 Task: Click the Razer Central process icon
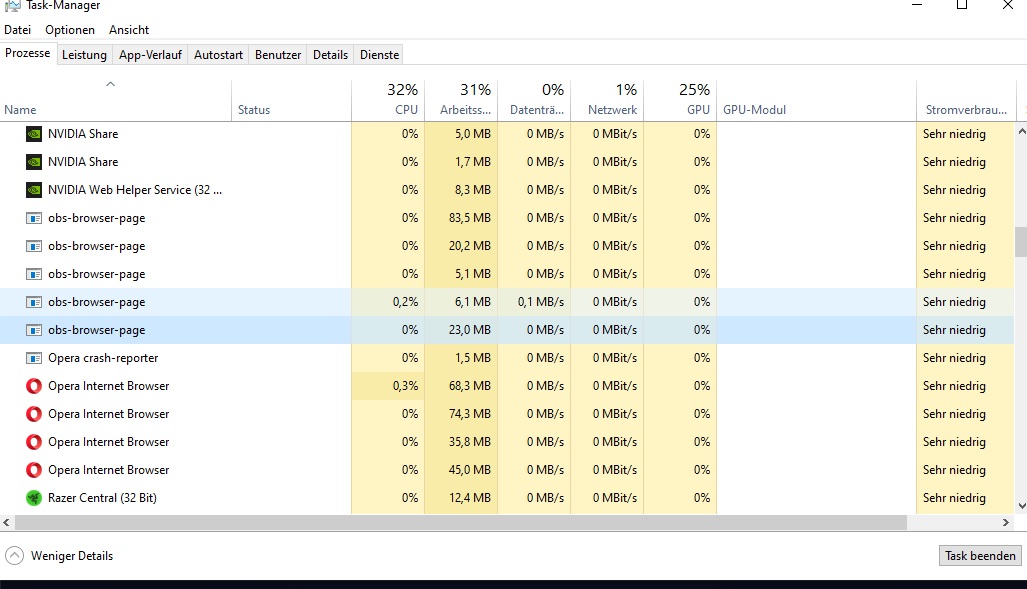pyautogui.click(x=33, y=498)
